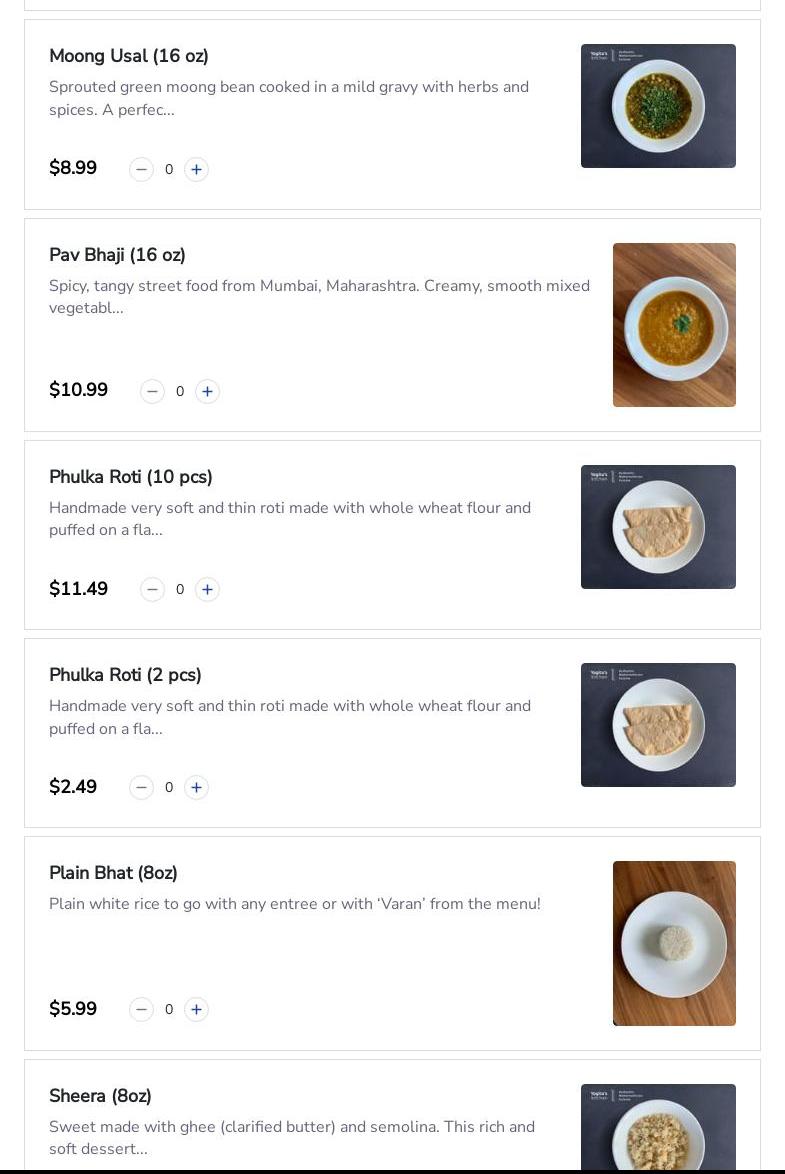Select Phulka Roti (10 pcs) item name
785x1174 pixels.
tap(131, 477)
